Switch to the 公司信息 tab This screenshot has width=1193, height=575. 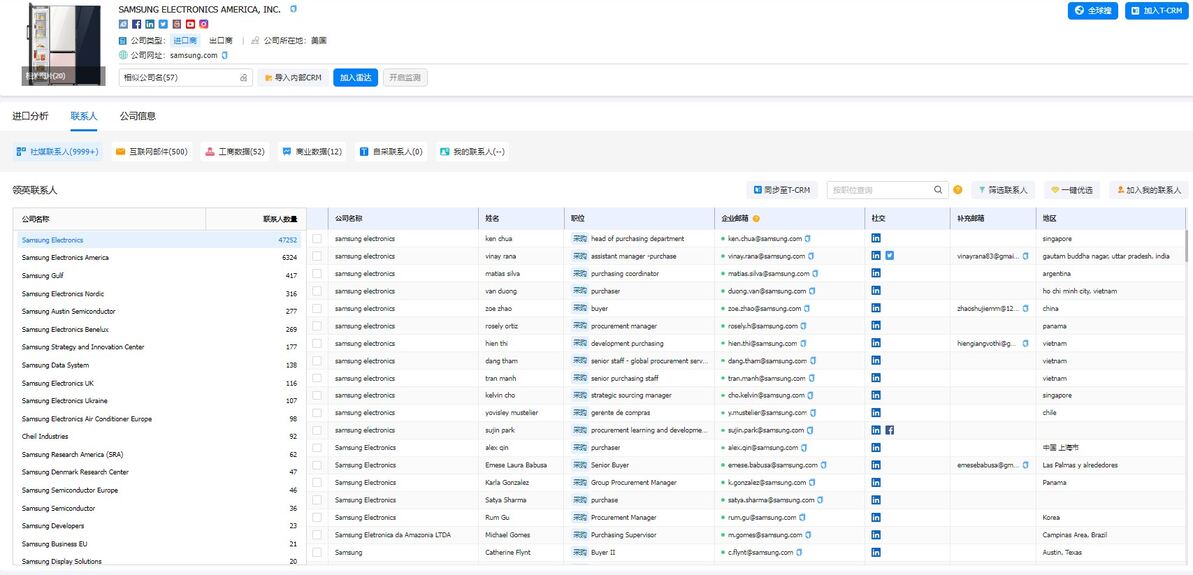tap(138, 116)
